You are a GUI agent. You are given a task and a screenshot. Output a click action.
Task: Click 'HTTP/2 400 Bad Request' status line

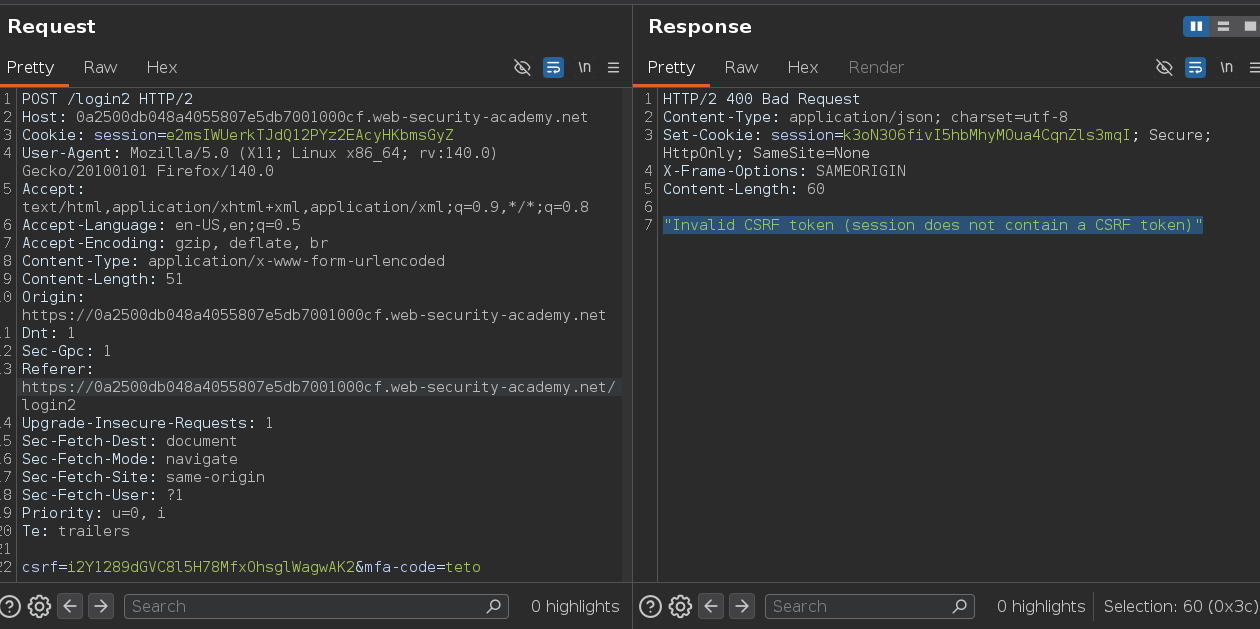coord(761,99)
